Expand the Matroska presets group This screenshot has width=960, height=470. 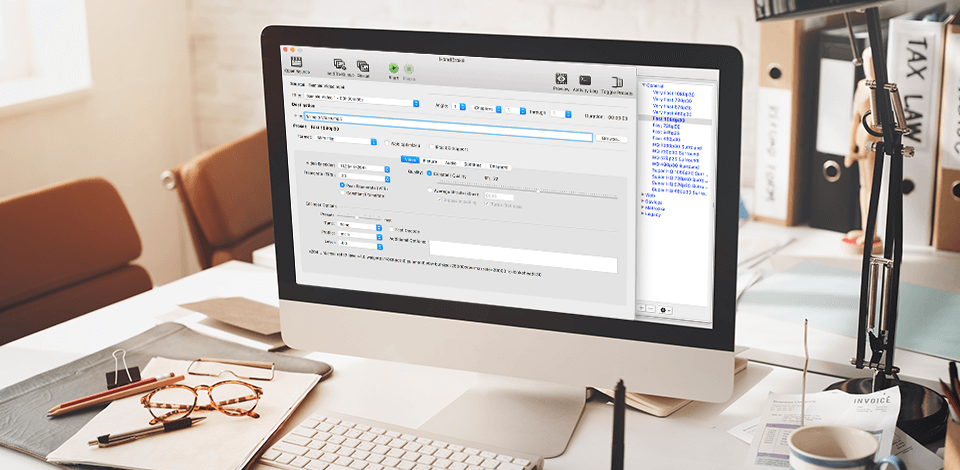(x=643, y=208)
